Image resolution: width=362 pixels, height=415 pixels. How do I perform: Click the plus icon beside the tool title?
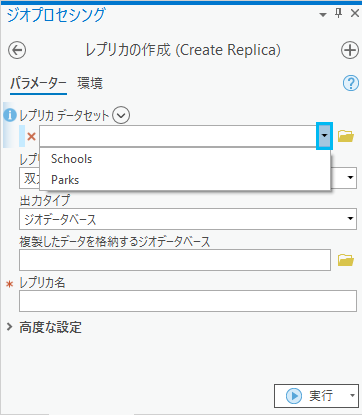[x=350, y=50]
